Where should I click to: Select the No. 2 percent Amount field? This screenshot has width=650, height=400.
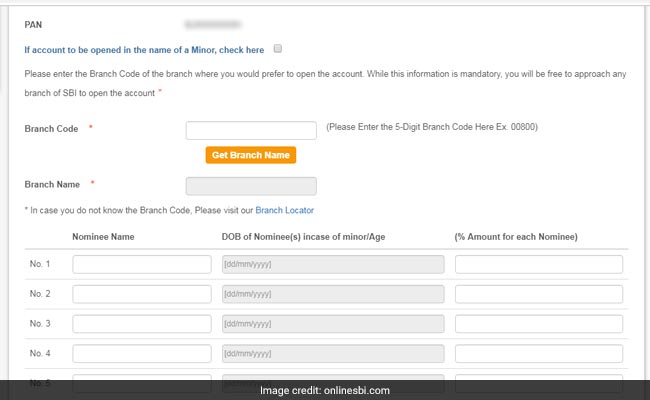pos(538,294)
